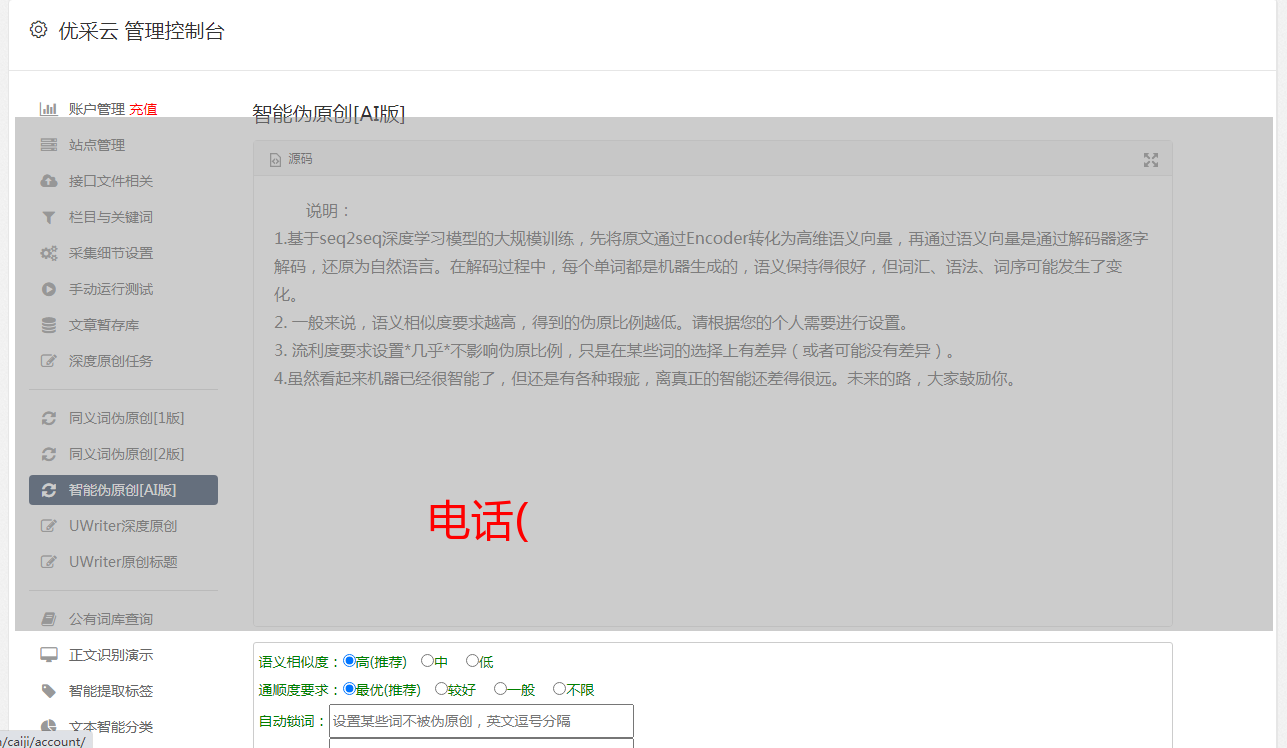Image resolution: width=1287 pixels, height=748 pixels.
Task: Set 语义相似度 to 低
Action: [472, 661]
